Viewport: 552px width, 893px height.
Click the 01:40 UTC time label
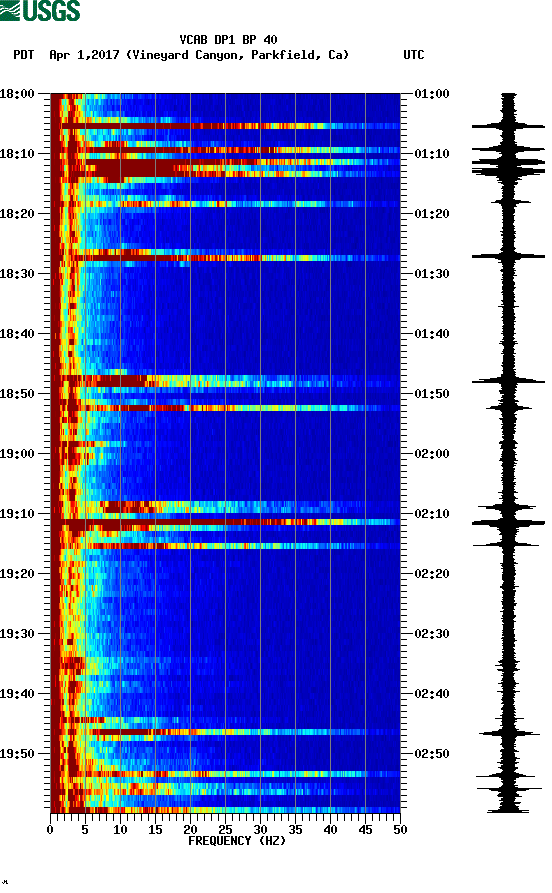432,334
